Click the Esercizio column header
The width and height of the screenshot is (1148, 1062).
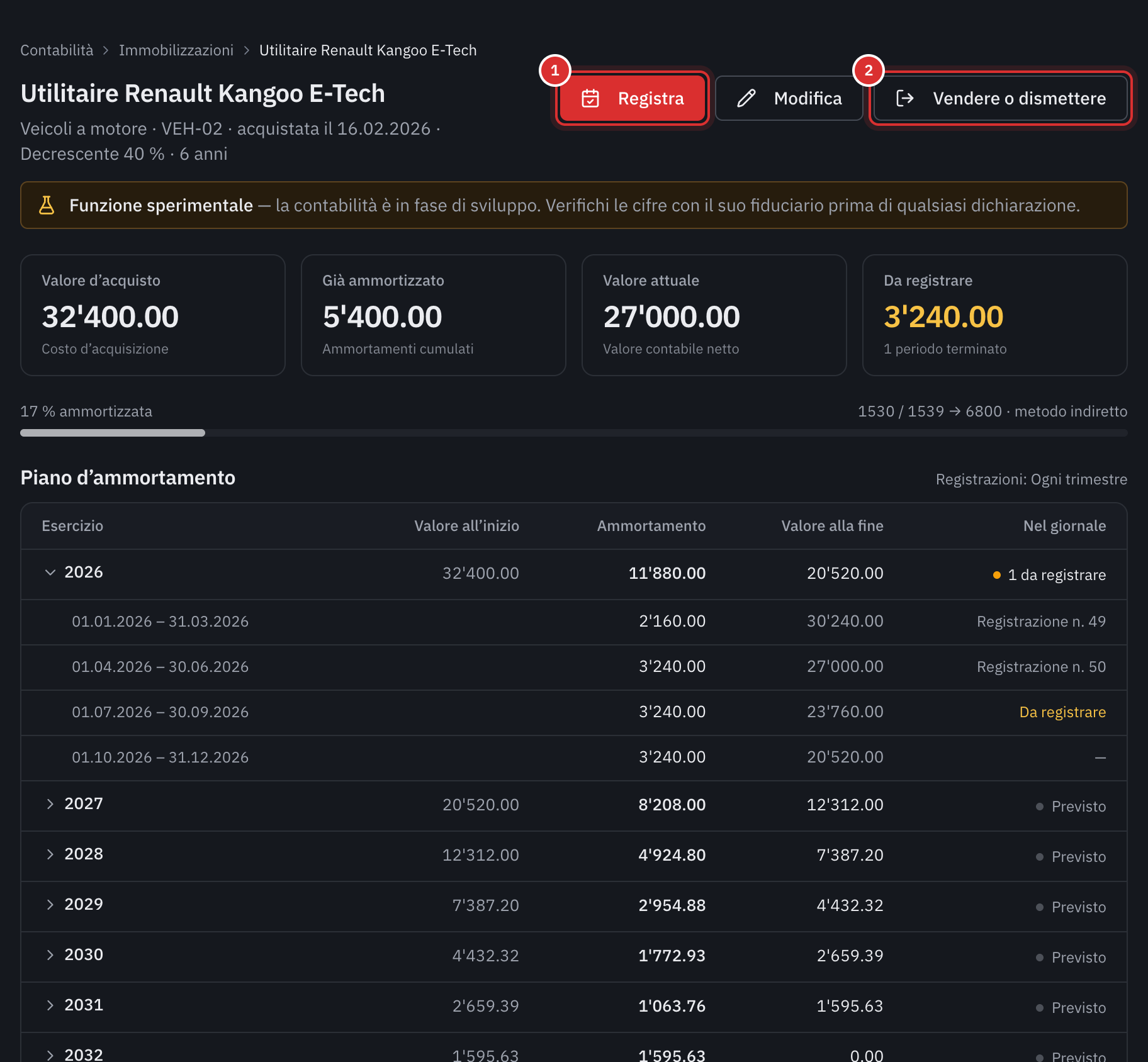click(72, 526)
